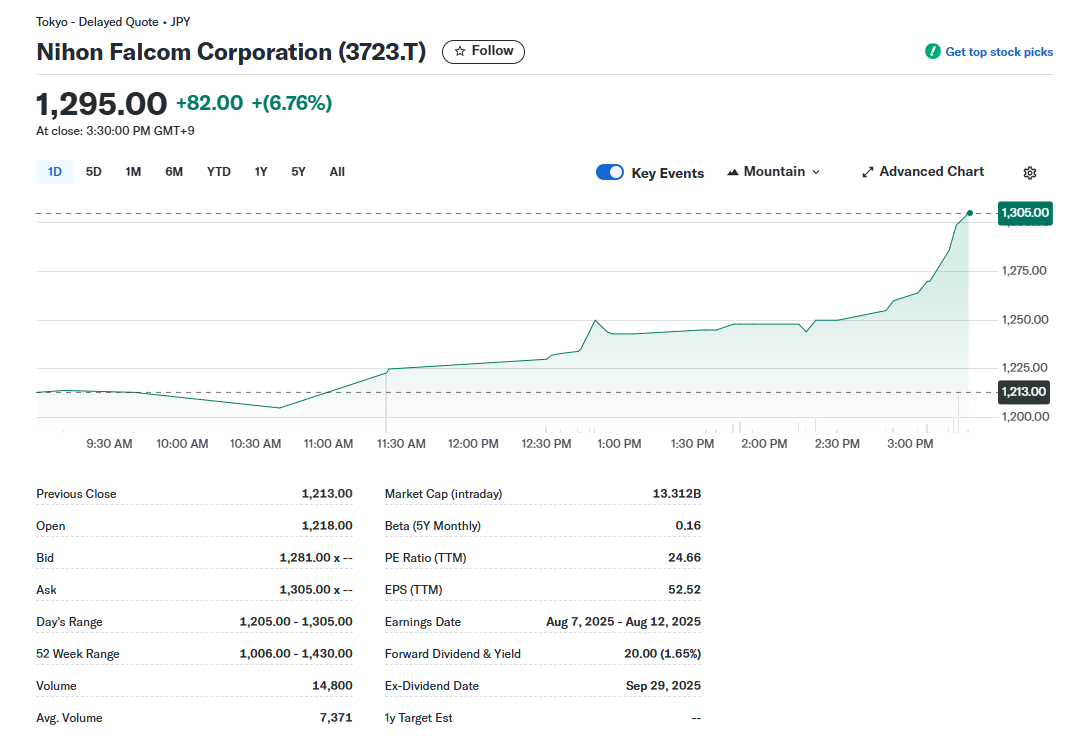Image resolution: width=1071 pixels, height=749 pixels.
Task: Select the 1M chart range
Action: pos(133,172)
